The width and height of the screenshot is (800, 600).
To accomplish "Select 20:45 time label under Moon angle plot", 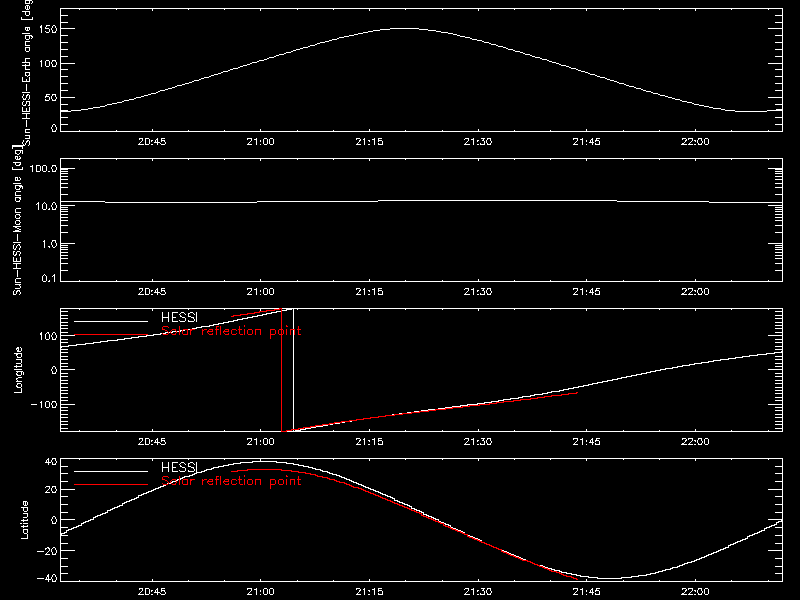I will pyautogui.click(x=152, y=292).
